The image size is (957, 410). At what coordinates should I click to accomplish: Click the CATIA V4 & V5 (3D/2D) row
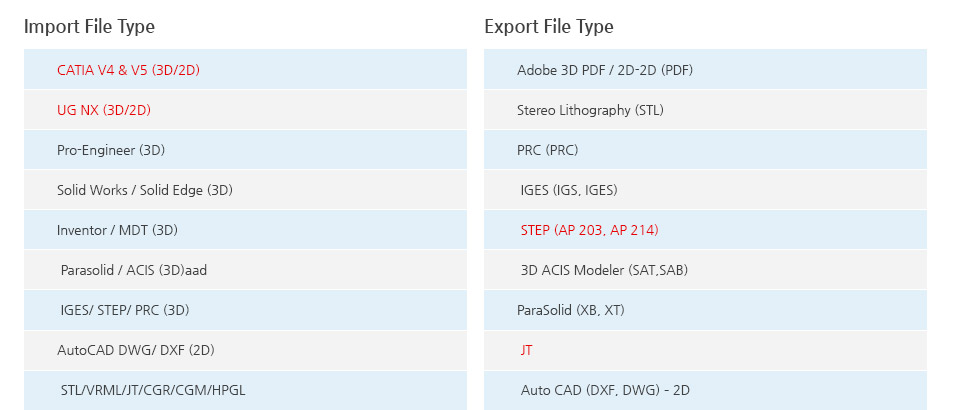point(129,70)
